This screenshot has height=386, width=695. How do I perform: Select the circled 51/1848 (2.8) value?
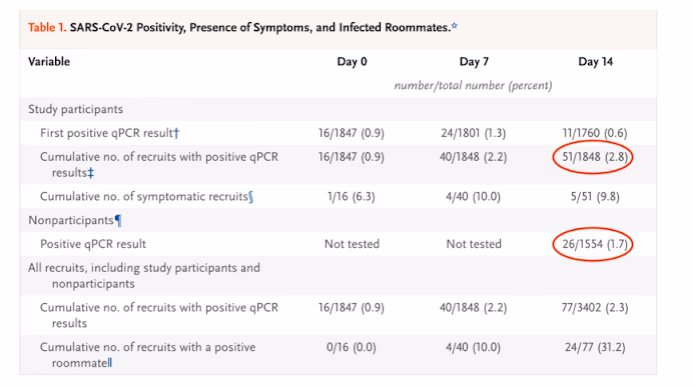595,157
